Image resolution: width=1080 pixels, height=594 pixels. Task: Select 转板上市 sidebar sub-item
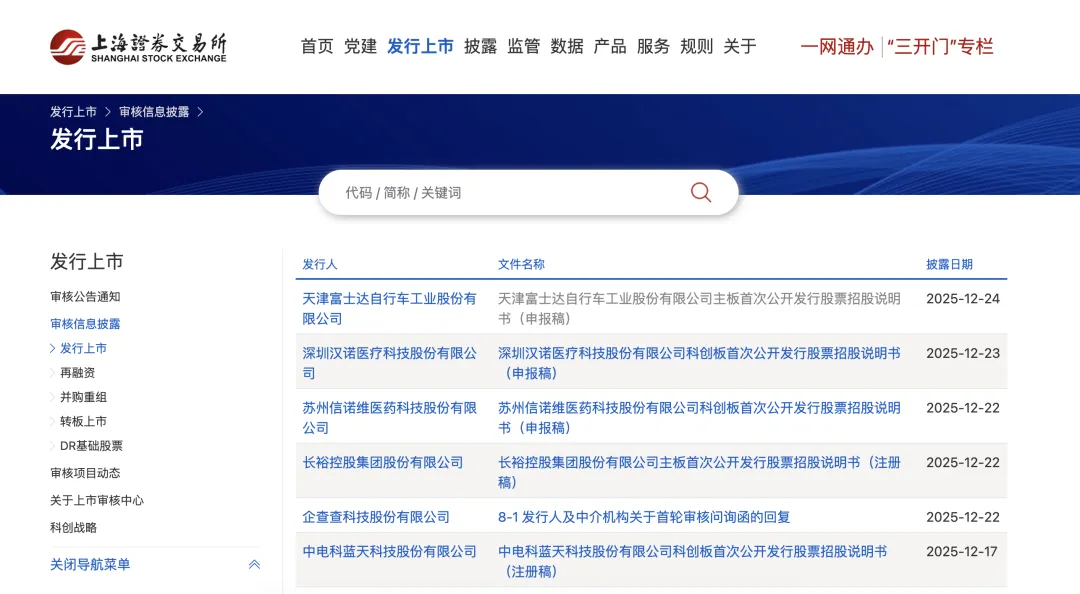(x=83, y=421)
